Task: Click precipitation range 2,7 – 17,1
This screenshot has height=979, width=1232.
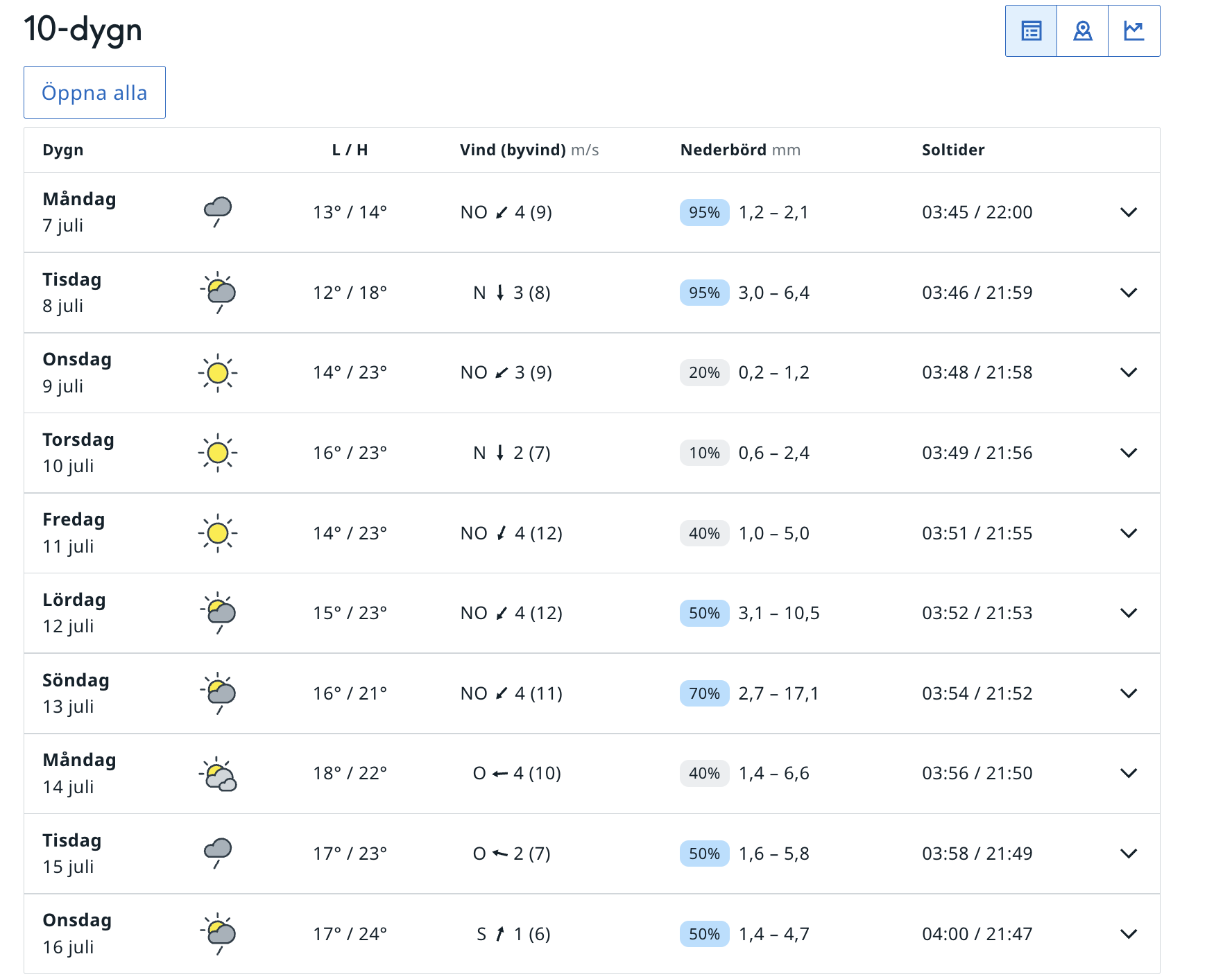Action: [x=778, y=693]
